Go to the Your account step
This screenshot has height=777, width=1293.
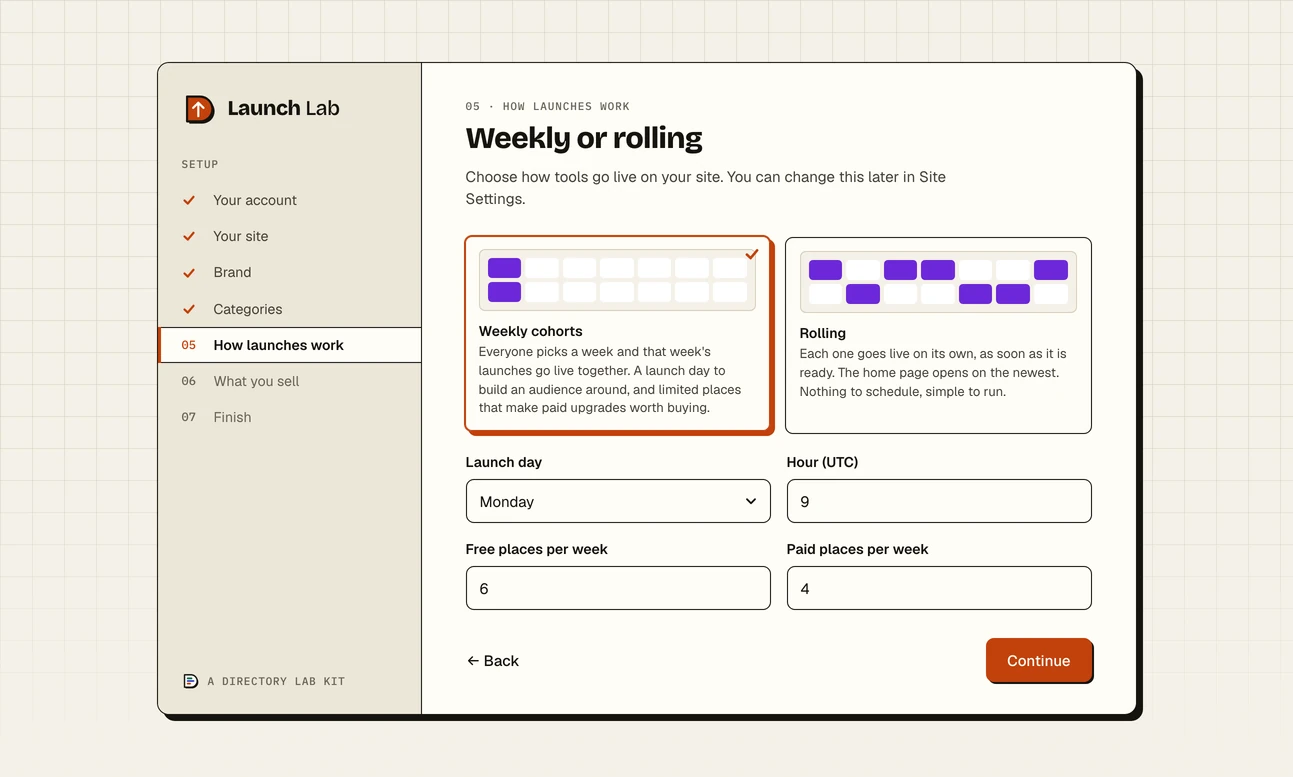click(289, 200)
